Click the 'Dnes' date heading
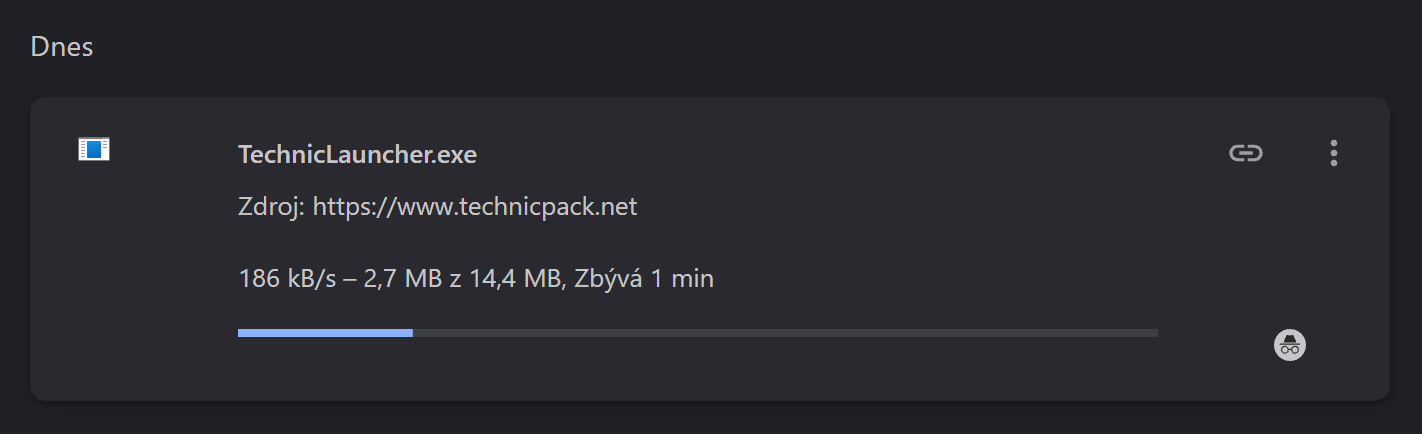 61,47
